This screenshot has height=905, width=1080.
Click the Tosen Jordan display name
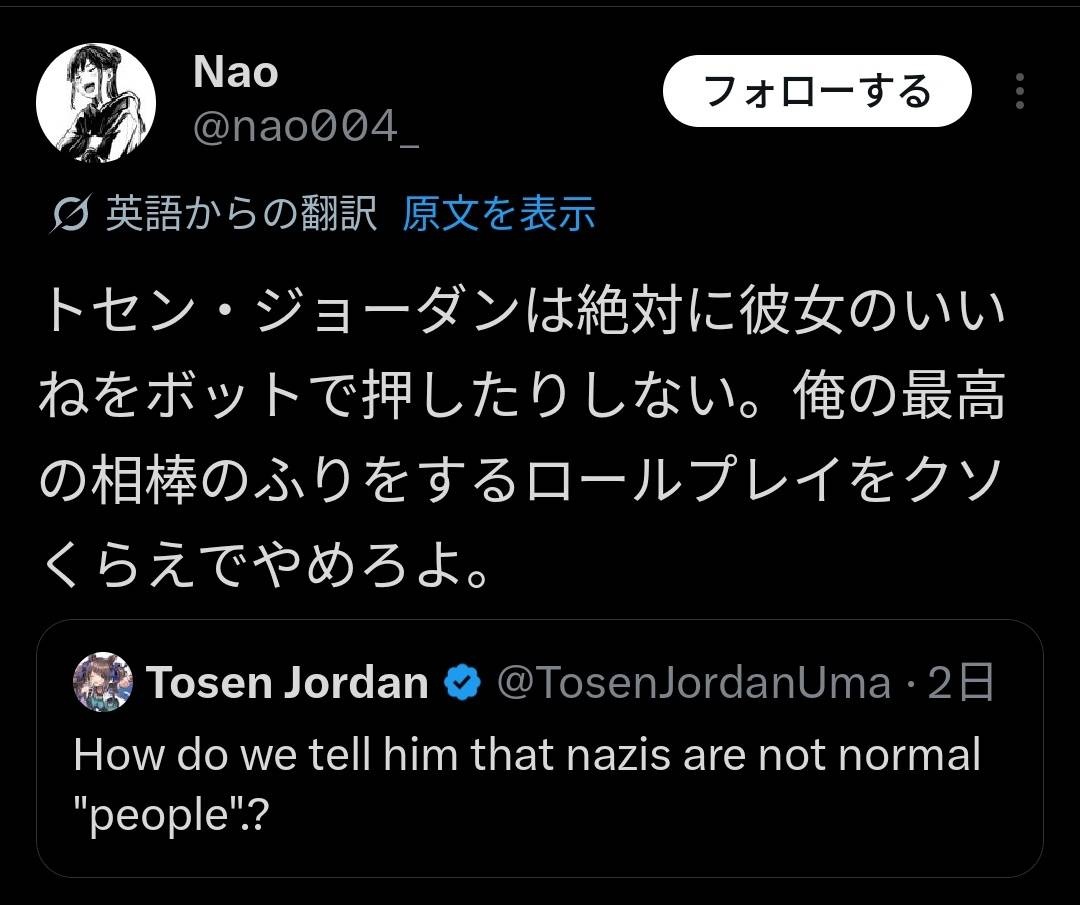[288, 683]
